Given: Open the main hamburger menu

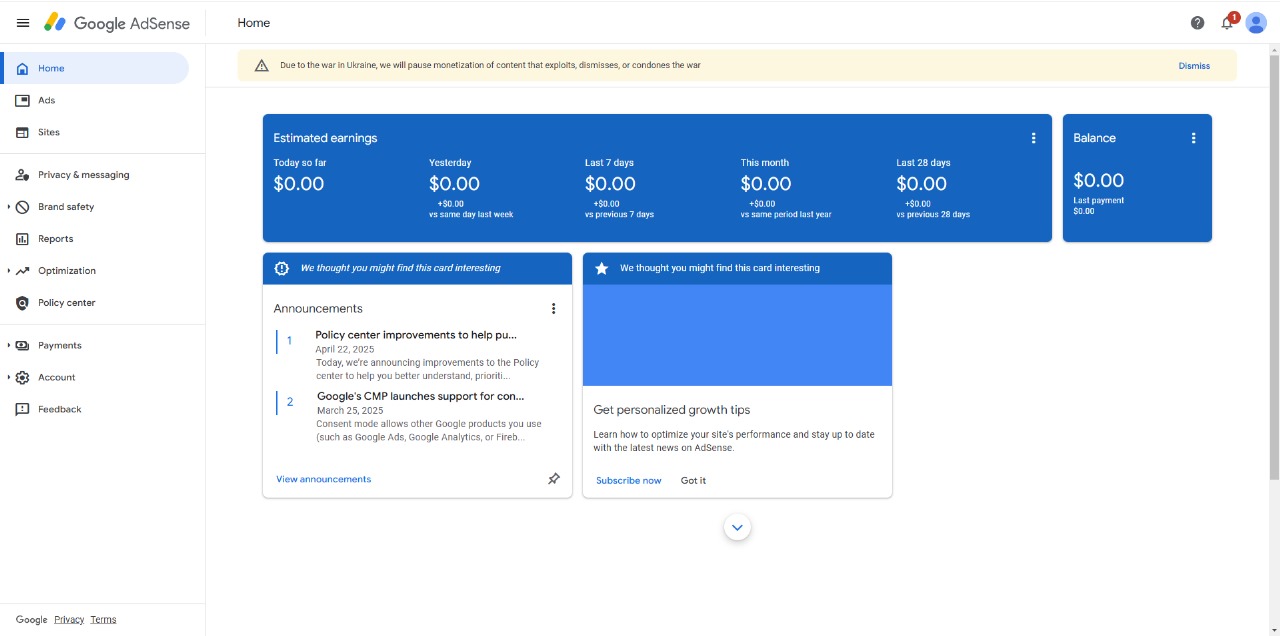Looking at the screenshot, I should 23,23.
